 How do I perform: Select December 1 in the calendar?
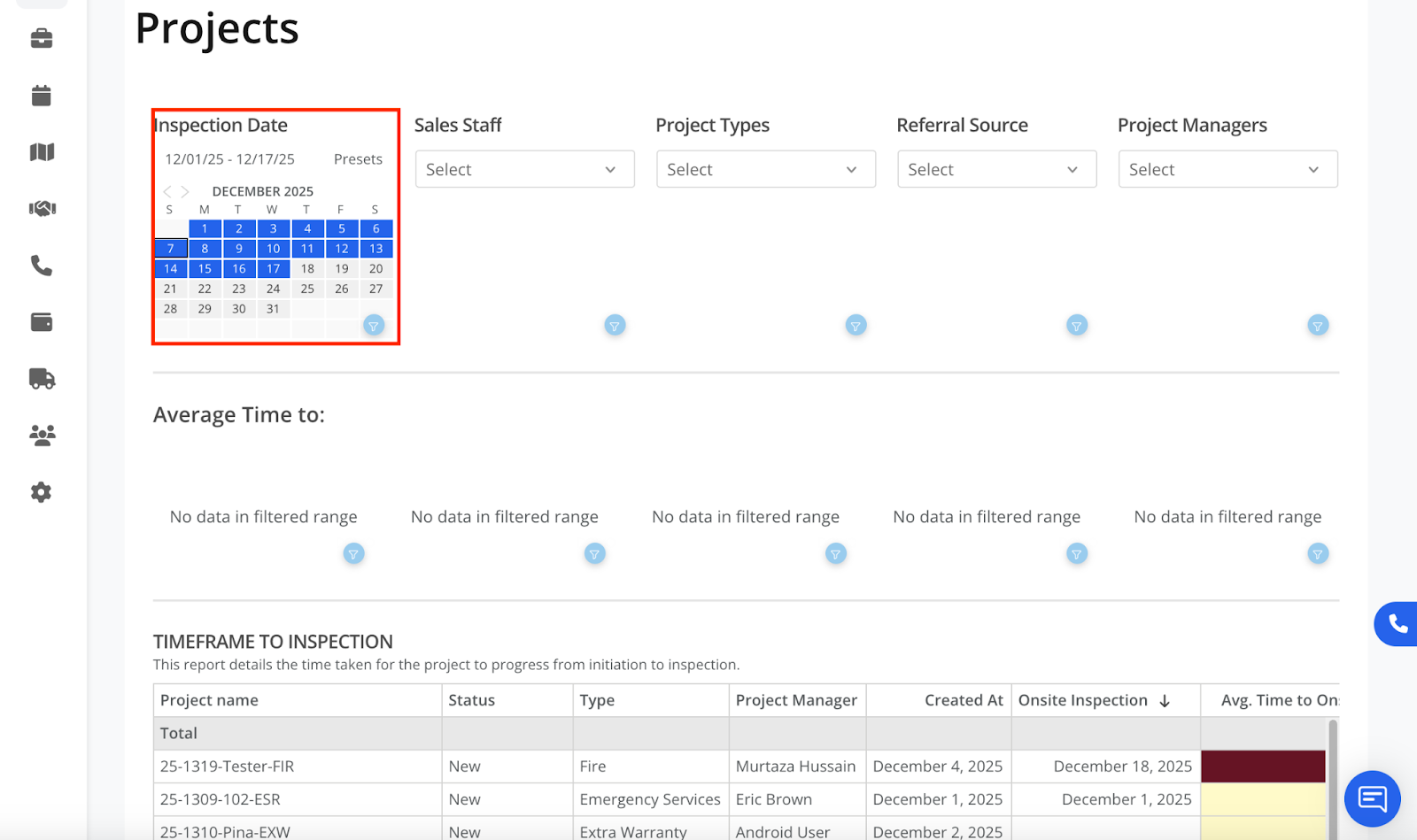click(x=205, y=228)
